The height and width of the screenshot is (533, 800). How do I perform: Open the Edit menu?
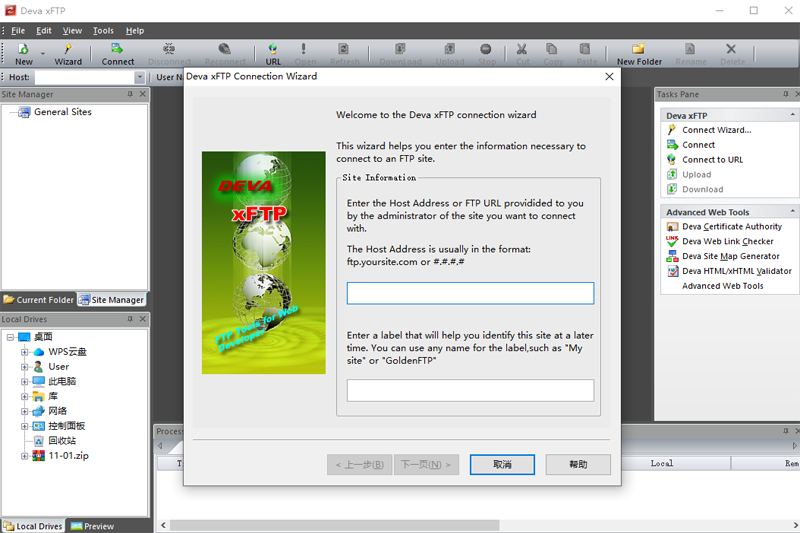coord(44,31)
